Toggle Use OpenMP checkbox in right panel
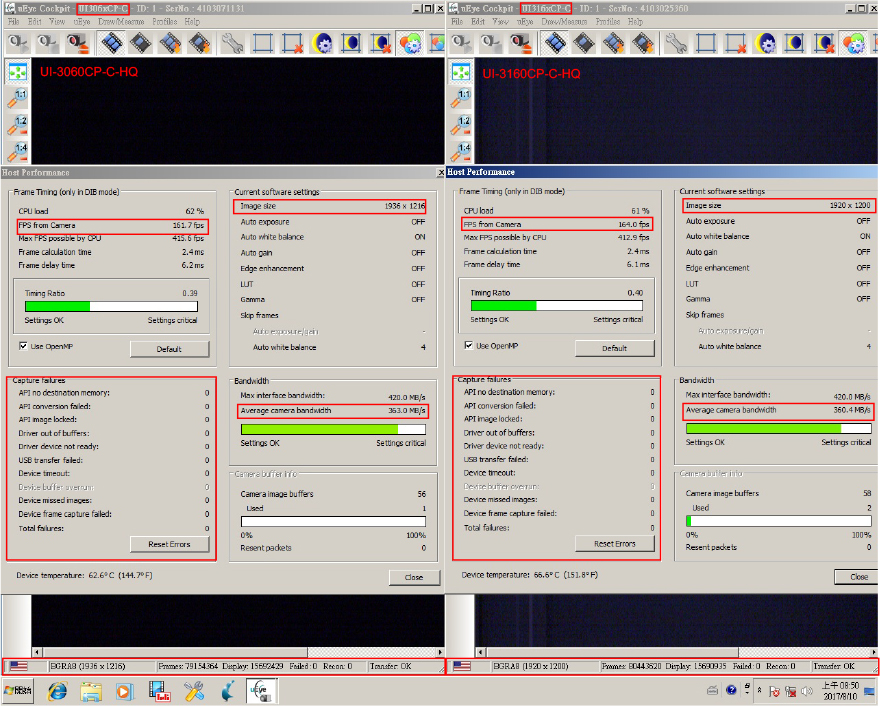Screen dimensions: 880x706 tap(469, 346)
